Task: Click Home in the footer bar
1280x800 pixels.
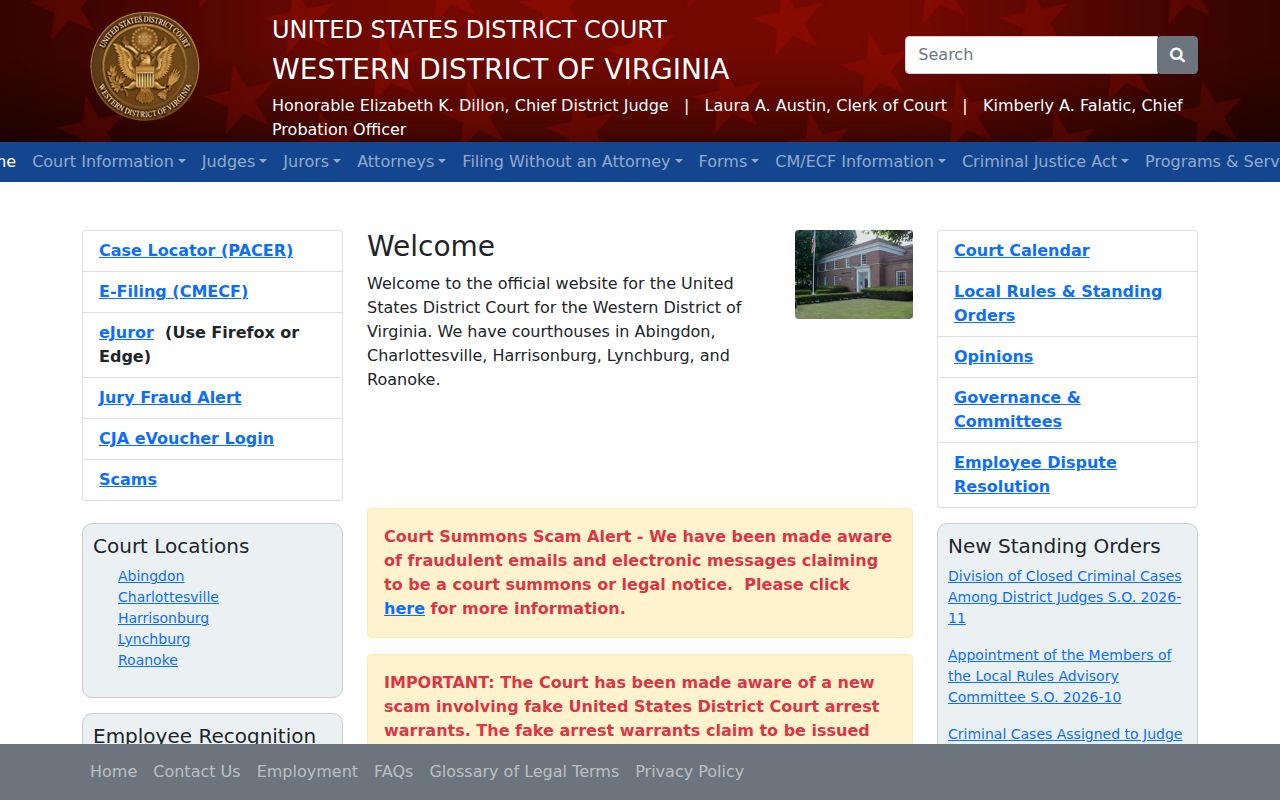Action: (x=113, y=771)
